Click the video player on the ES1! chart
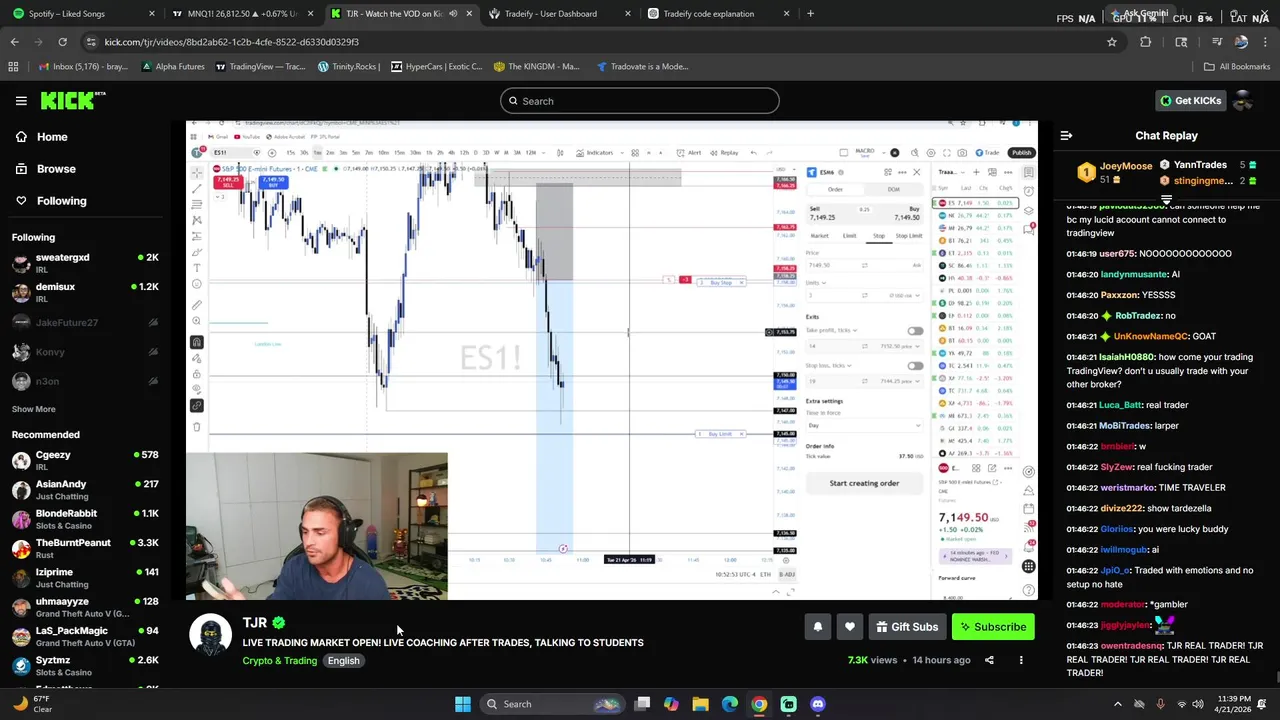1280x720 pixels. pos(612,361)
